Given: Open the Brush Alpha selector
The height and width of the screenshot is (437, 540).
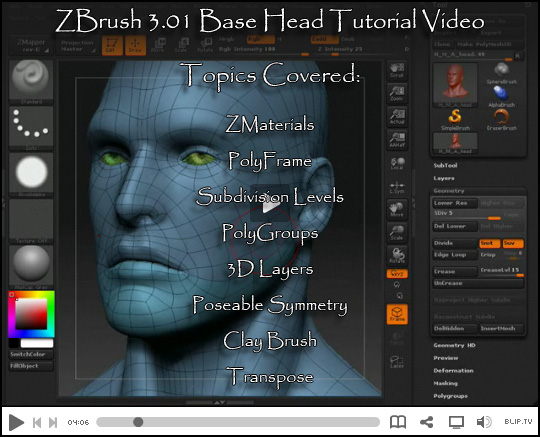Looking at the screenshot, I should point(31,175).
